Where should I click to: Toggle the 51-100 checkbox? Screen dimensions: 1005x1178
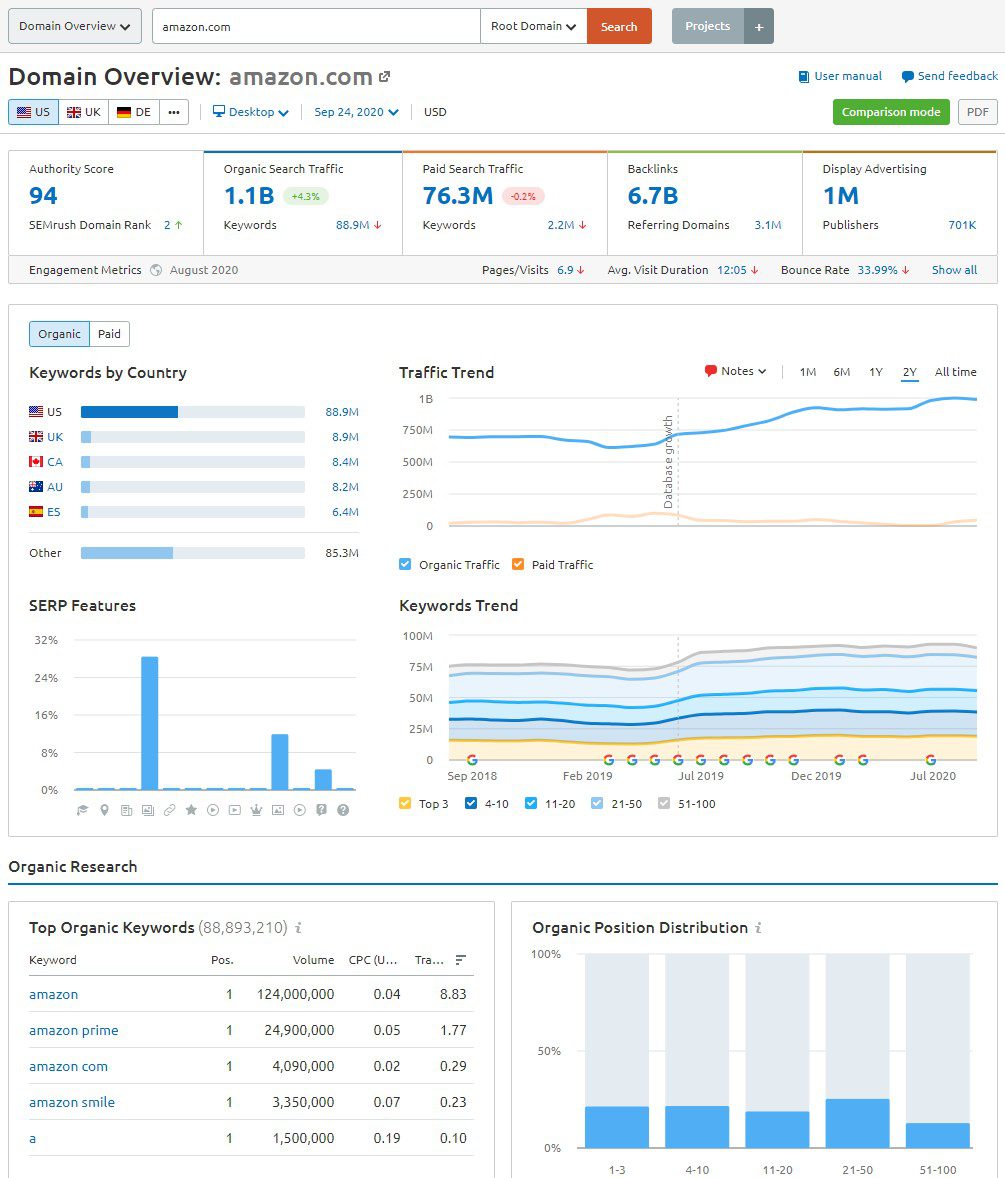(664, 803)
